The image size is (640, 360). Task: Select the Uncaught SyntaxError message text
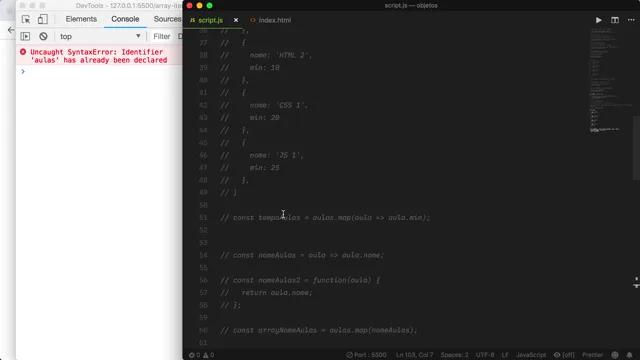coord(99,56)
